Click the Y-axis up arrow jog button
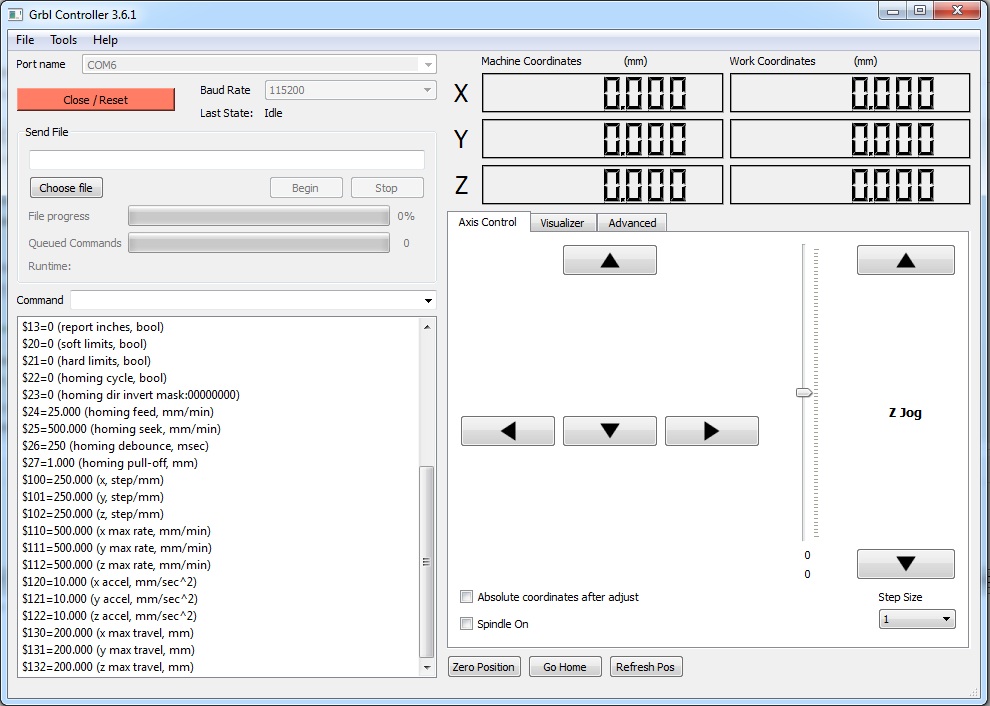The image size is (990, 706). coord(609,260)
